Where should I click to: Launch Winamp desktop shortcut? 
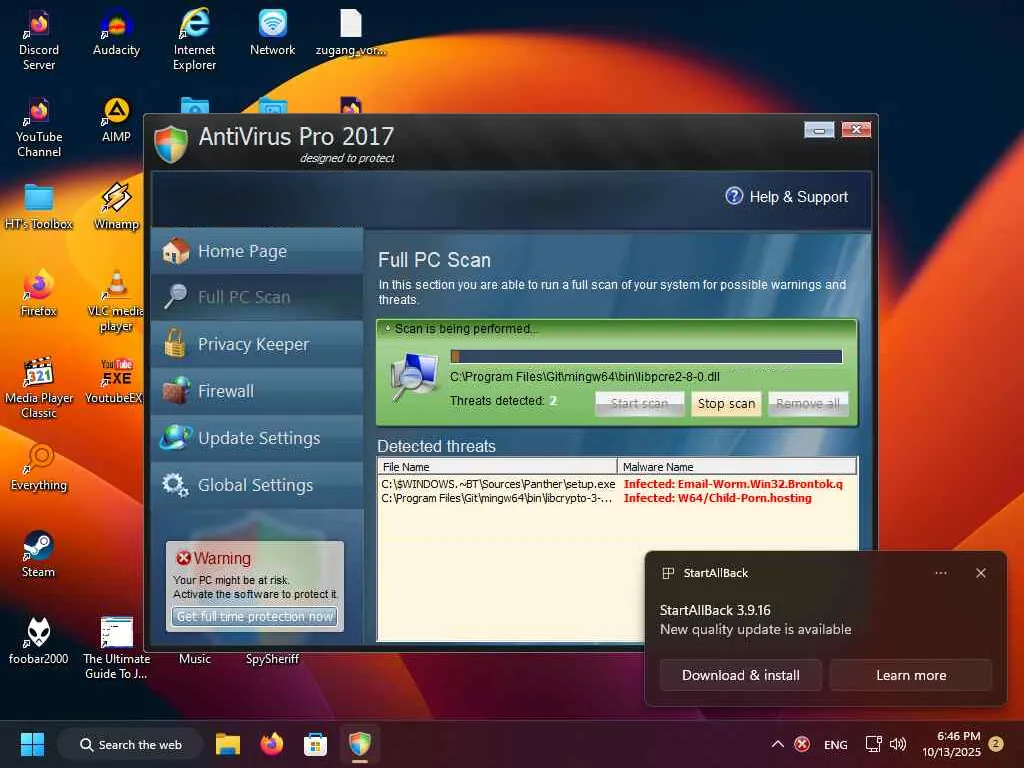click(x=116, y=207)
